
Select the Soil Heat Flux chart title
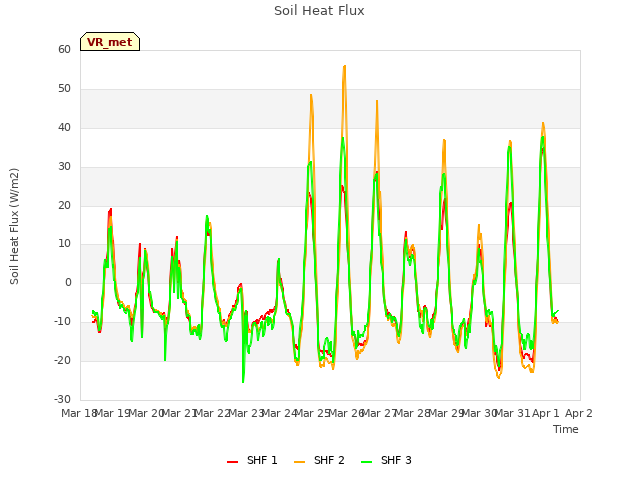click(x=319, y=11)
